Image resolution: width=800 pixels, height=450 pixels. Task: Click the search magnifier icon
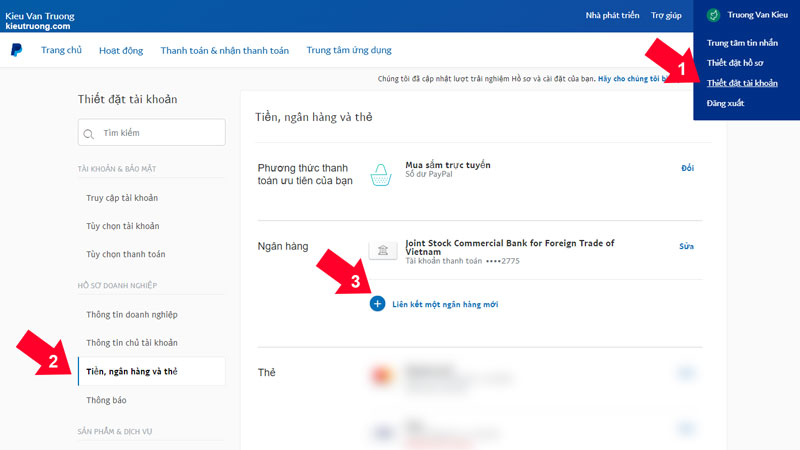[x=89, y=134]
